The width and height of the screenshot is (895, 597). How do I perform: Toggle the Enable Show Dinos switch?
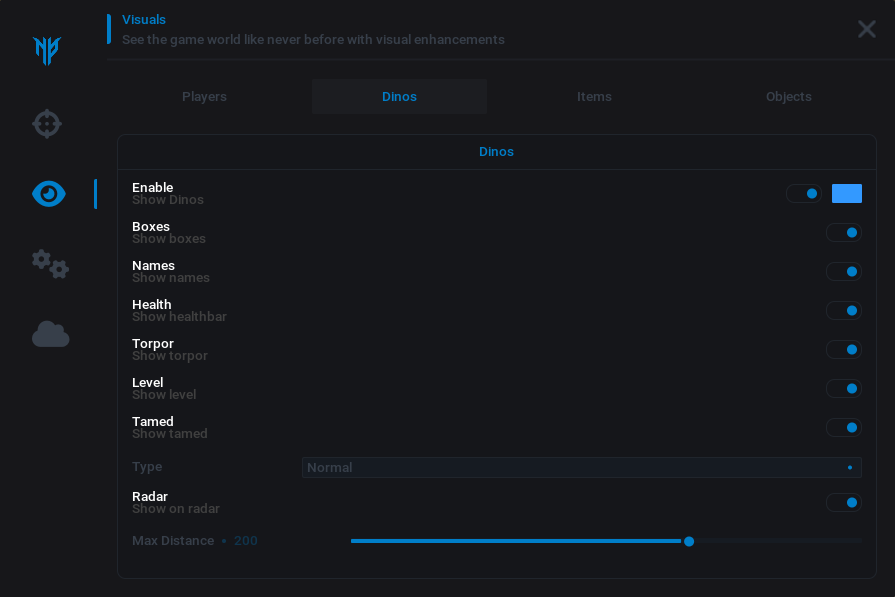804,194
